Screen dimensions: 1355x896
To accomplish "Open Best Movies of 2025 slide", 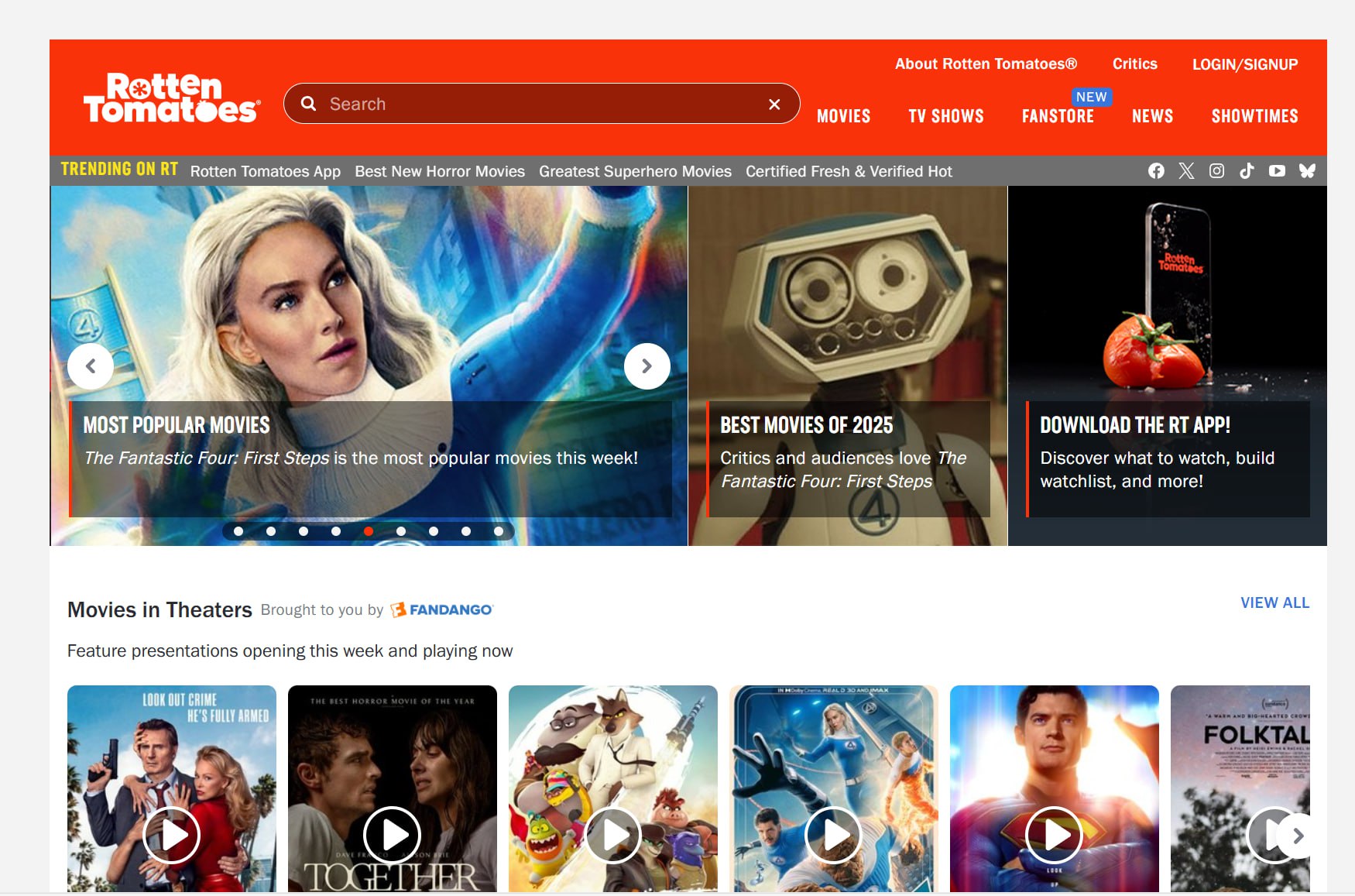I will [x=848, y=458].
